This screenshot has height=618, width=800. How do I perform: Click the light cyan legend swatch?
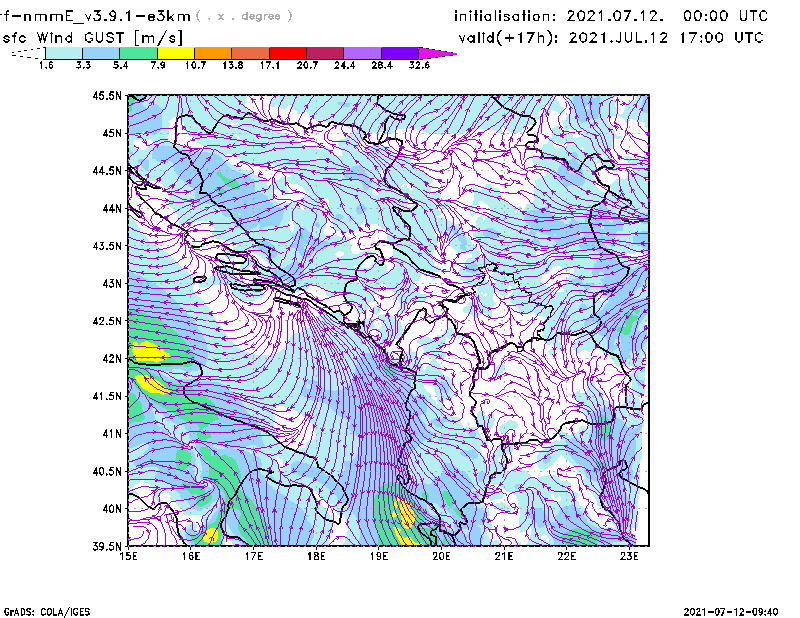click(64, 53)
